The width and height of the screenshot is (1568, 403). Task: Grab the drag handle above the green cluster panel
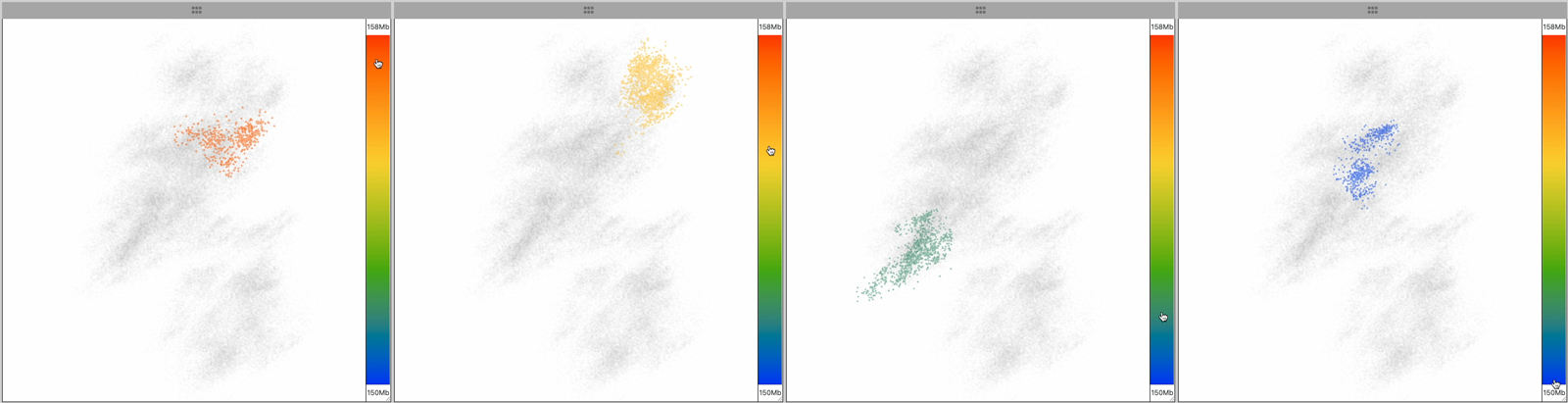[x=980, y=10]
